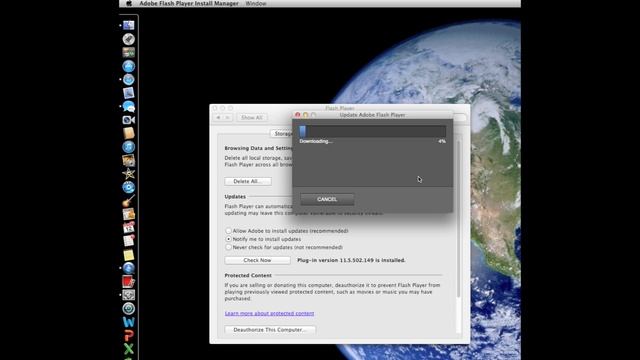
Task: Cancel the Flash Player update download
Action: pos(327,199)
